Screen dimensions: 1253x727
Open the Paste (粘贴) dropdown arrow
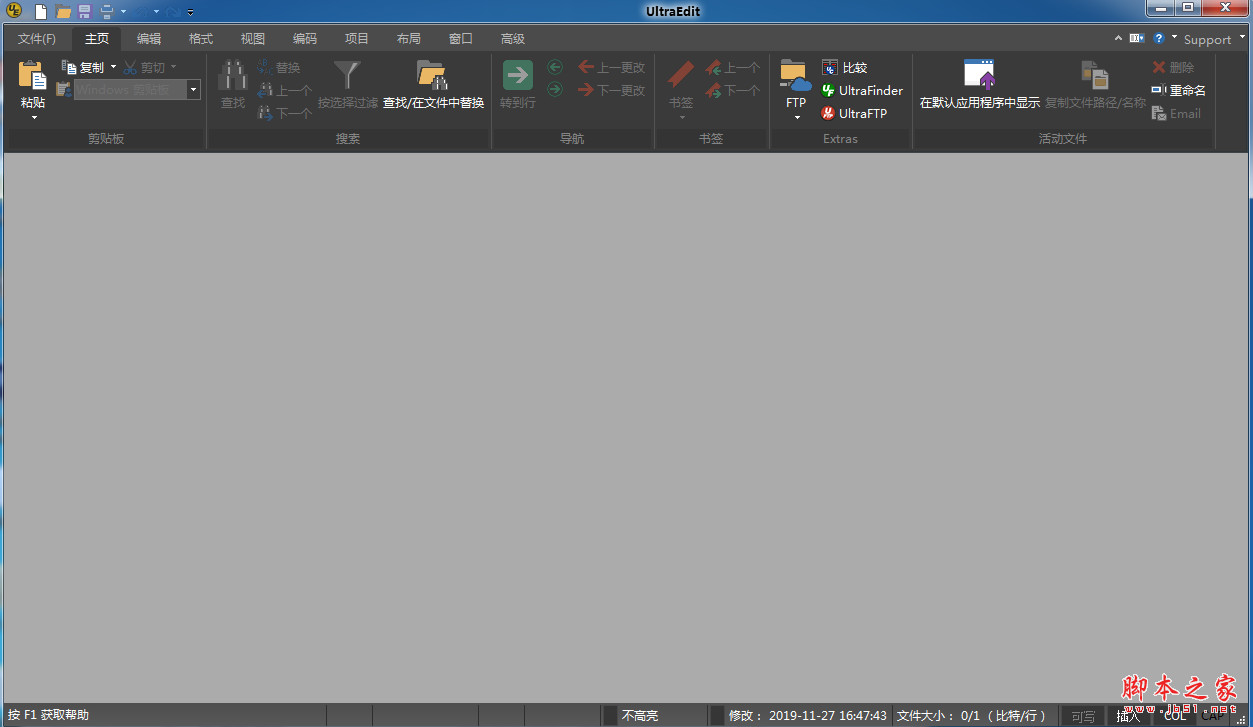pyautogui.click(x=33, y=117)
